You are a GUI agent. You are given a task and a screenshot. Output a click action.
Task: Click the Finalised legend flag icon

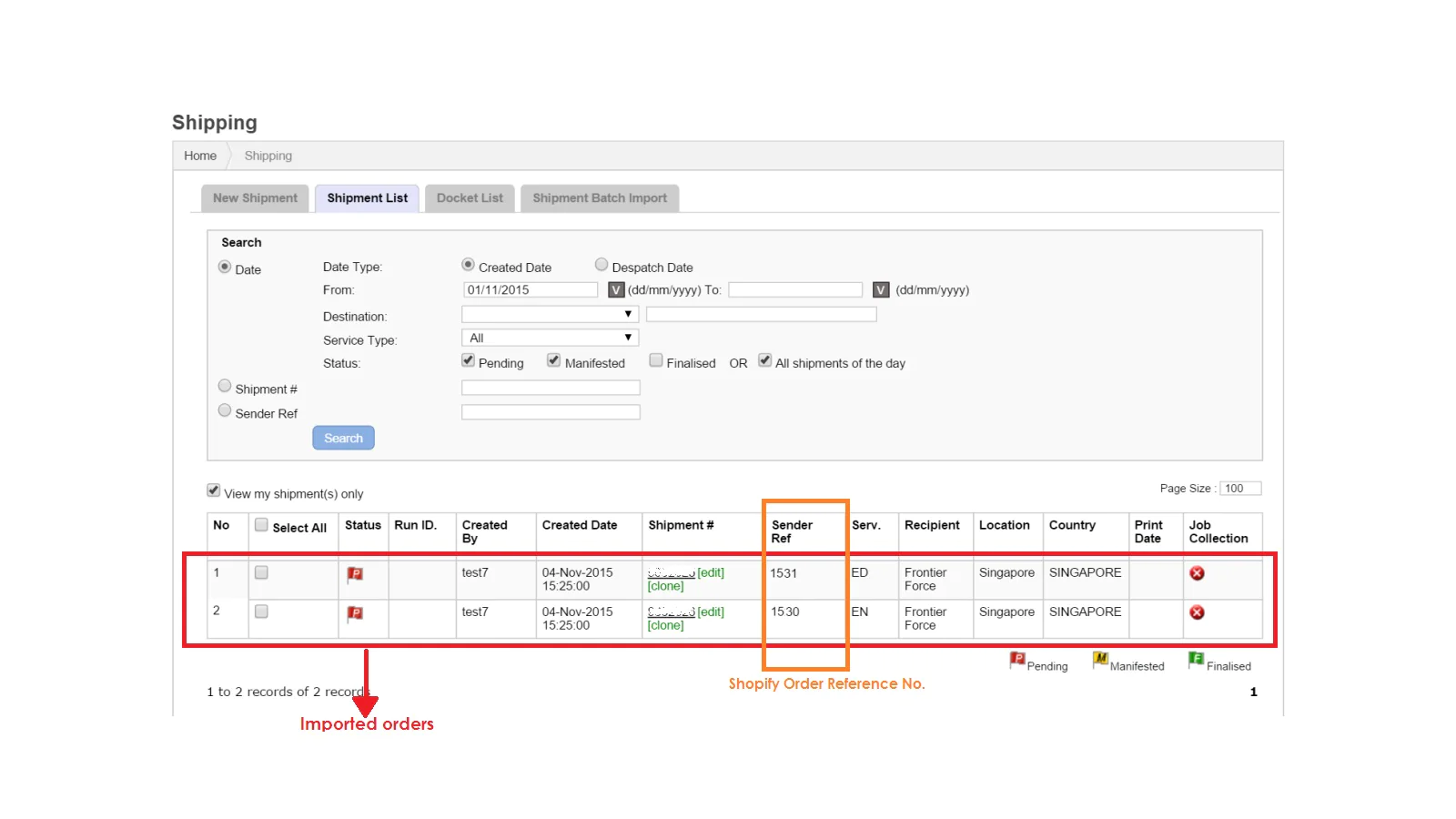pos(1196,660)
